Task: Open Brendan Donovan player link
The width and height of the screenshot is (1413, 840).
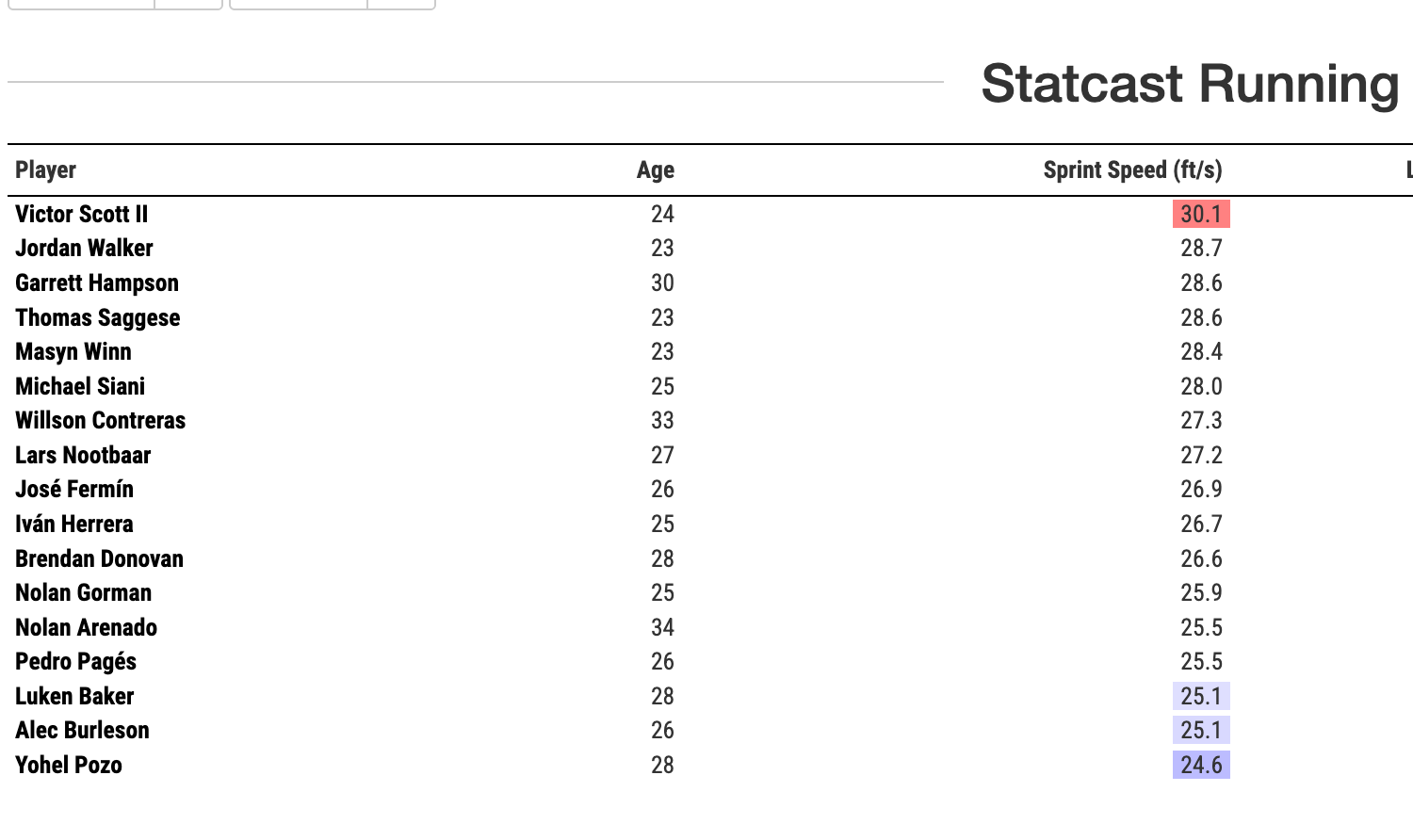Action: click(x=100, y=558)
